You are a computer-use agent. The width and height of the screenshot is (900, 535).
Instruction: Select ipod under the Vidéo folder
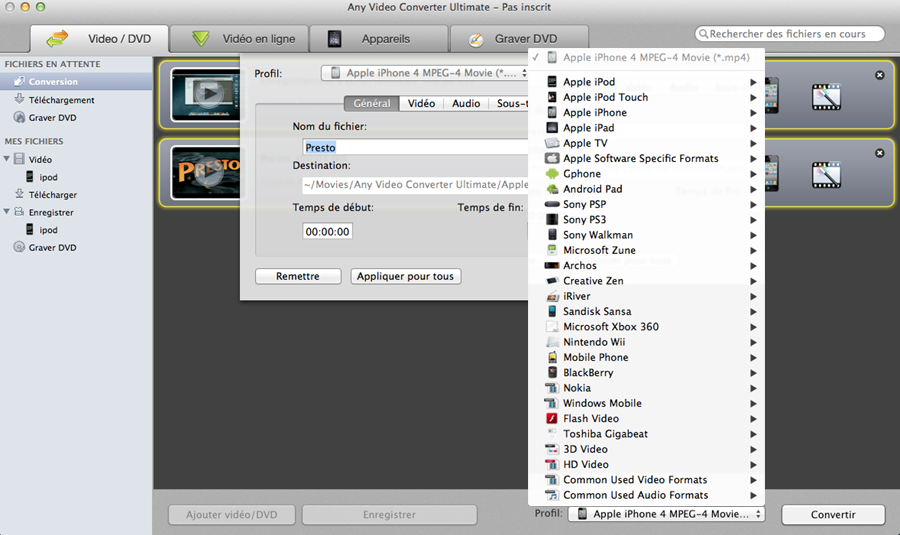(48, 177)
